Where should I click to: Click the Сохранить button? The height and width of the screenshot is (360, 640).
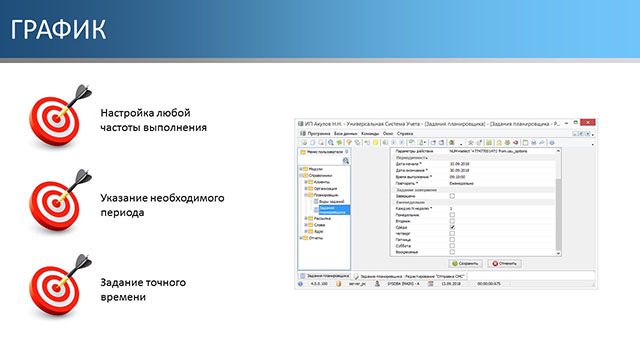[x=465, y=264]
